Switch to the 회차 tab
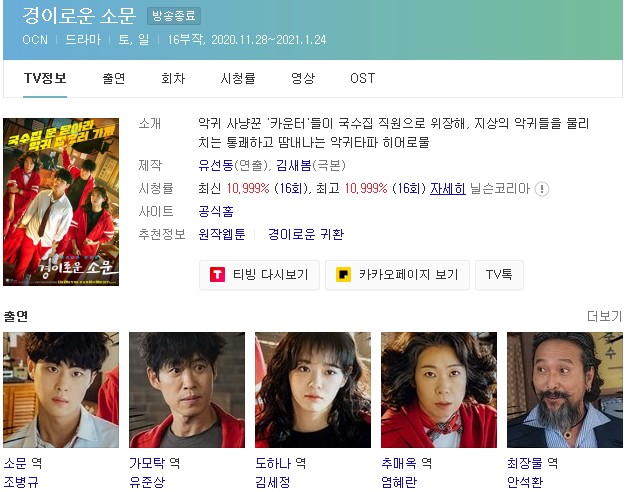627x492 pixels. point(173,78)
